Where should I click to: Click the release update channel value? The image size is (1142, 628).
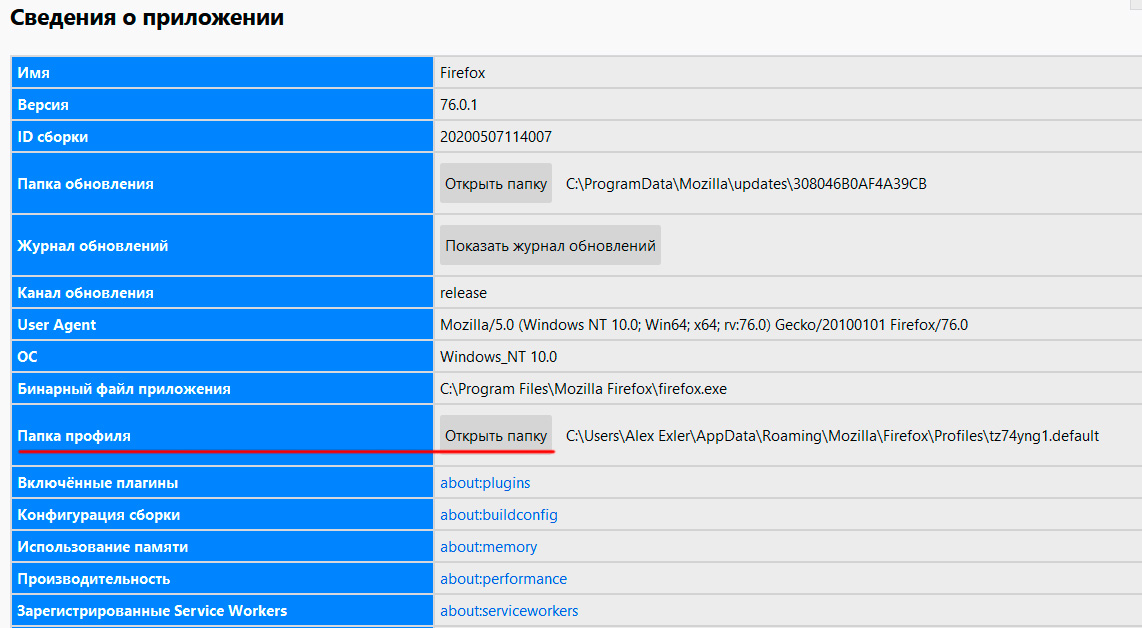click(x=463, y=293)
